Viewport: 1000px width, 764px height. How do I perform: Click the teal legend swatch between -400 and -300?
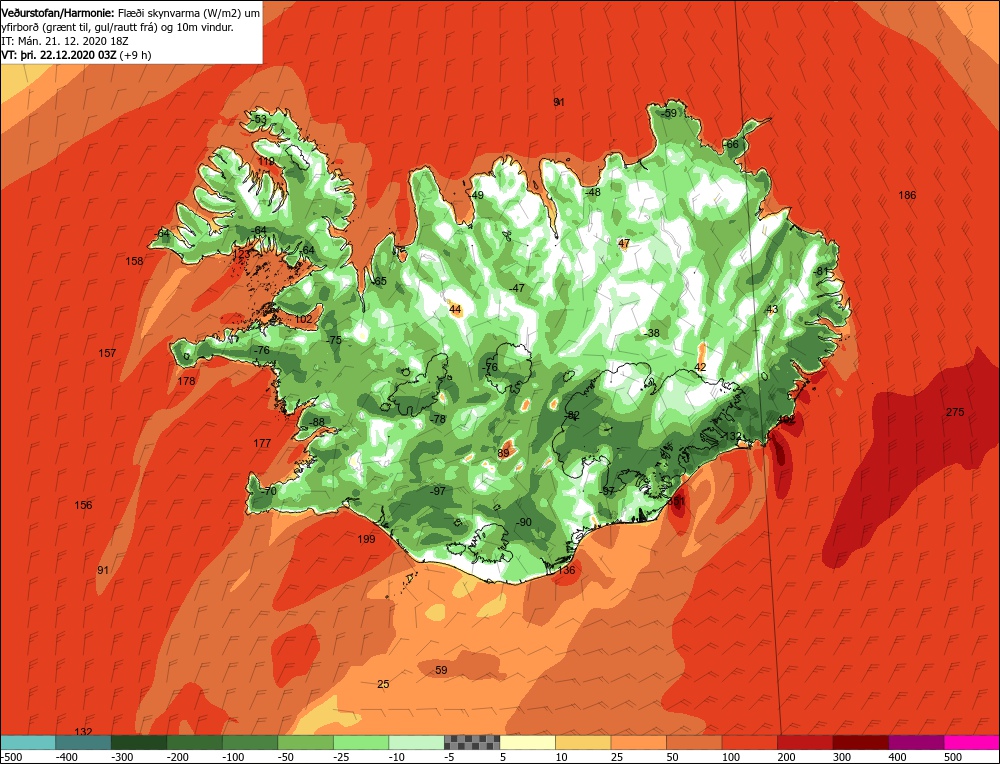click(83, 742)
